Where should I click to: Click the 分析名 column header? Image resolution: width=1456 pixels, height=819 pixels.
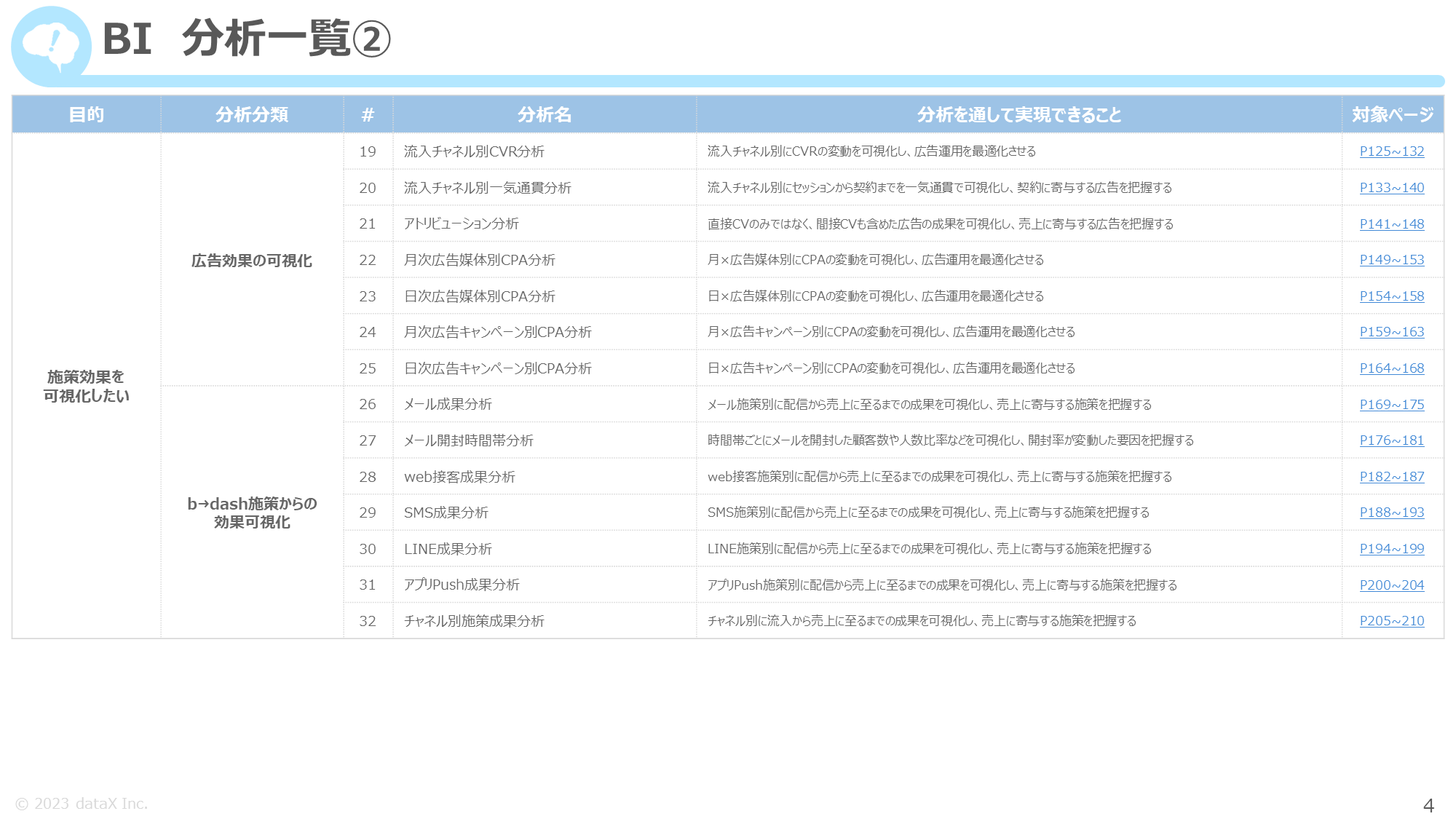click(x=545, y=114)
